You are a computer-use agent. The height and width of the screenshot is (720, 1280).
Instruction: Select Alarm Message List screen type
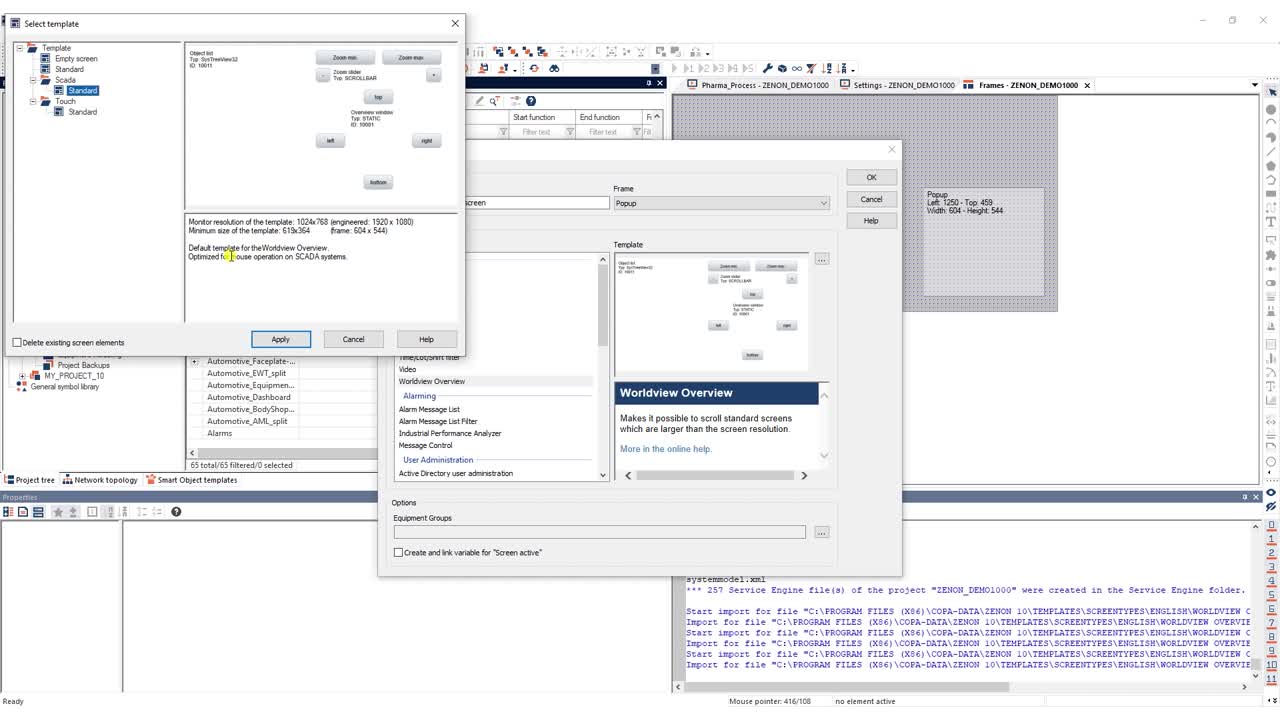tap(429, 409)
